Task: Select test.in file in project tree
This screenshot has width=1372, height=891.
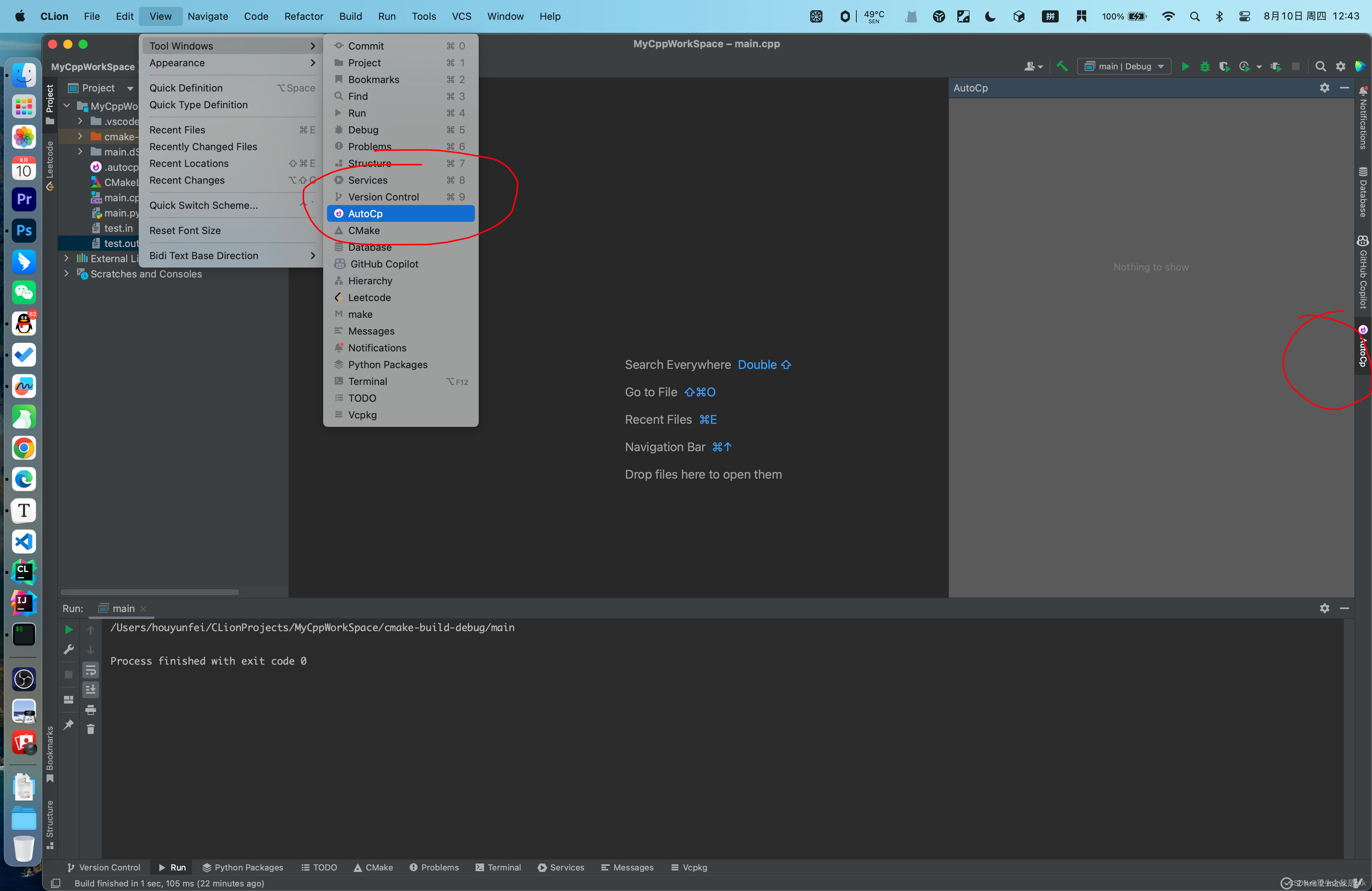Action: pos(118,228)
